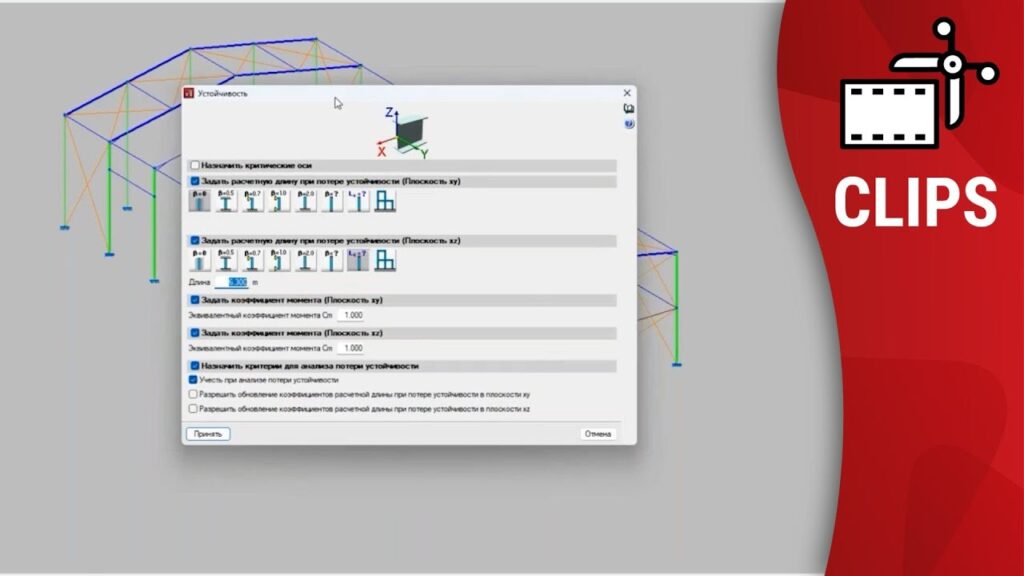Uncheck 'Учесть при анализе потери устойчивости'
This screenshot has height=576, width=1024.
pos(195,380)
